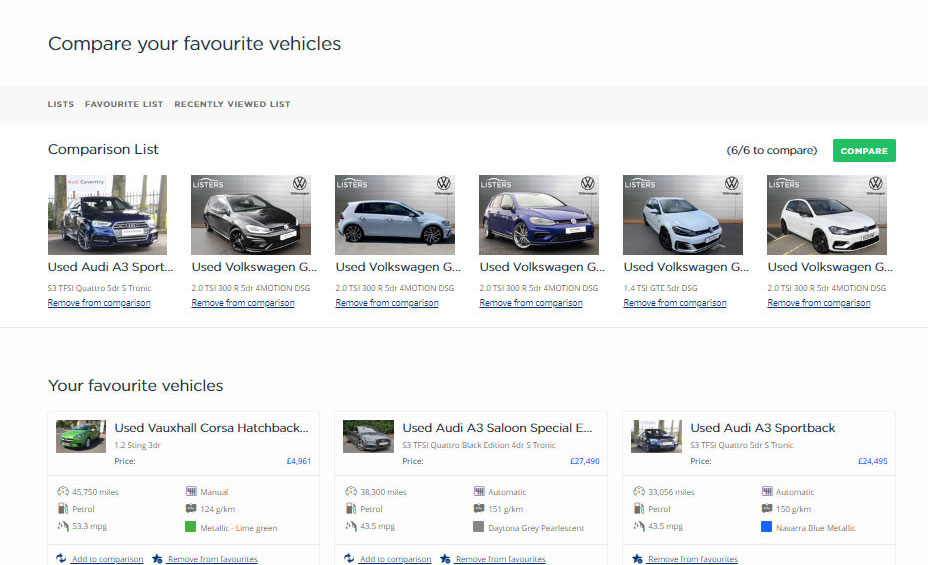The height and width of the screenshot is (565, 928).
Task: Click the gearbox icon beside Manual
Action: point(191,491)
